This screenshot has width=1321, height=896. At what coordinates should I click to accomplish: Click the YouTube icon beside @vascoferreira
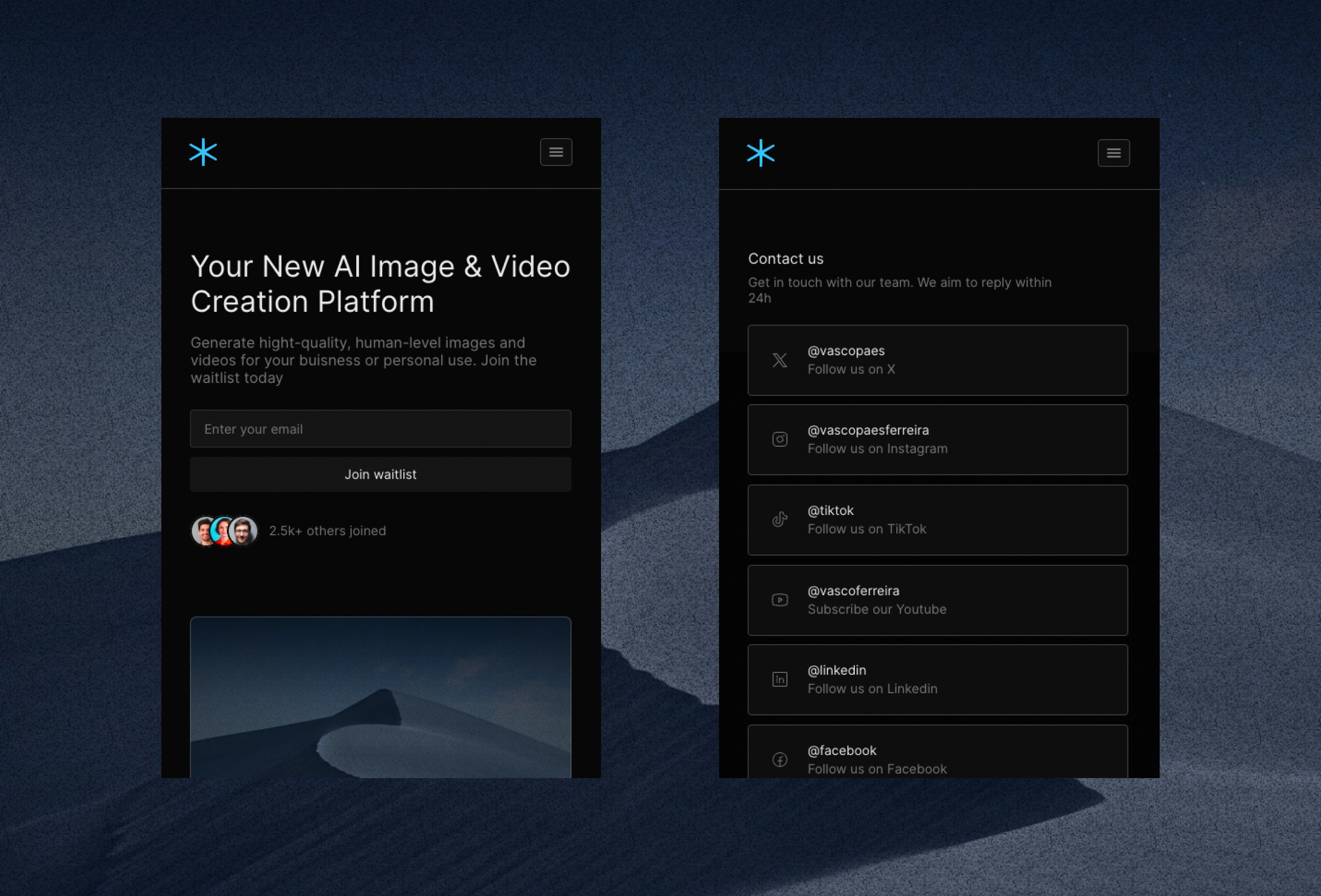780,599
